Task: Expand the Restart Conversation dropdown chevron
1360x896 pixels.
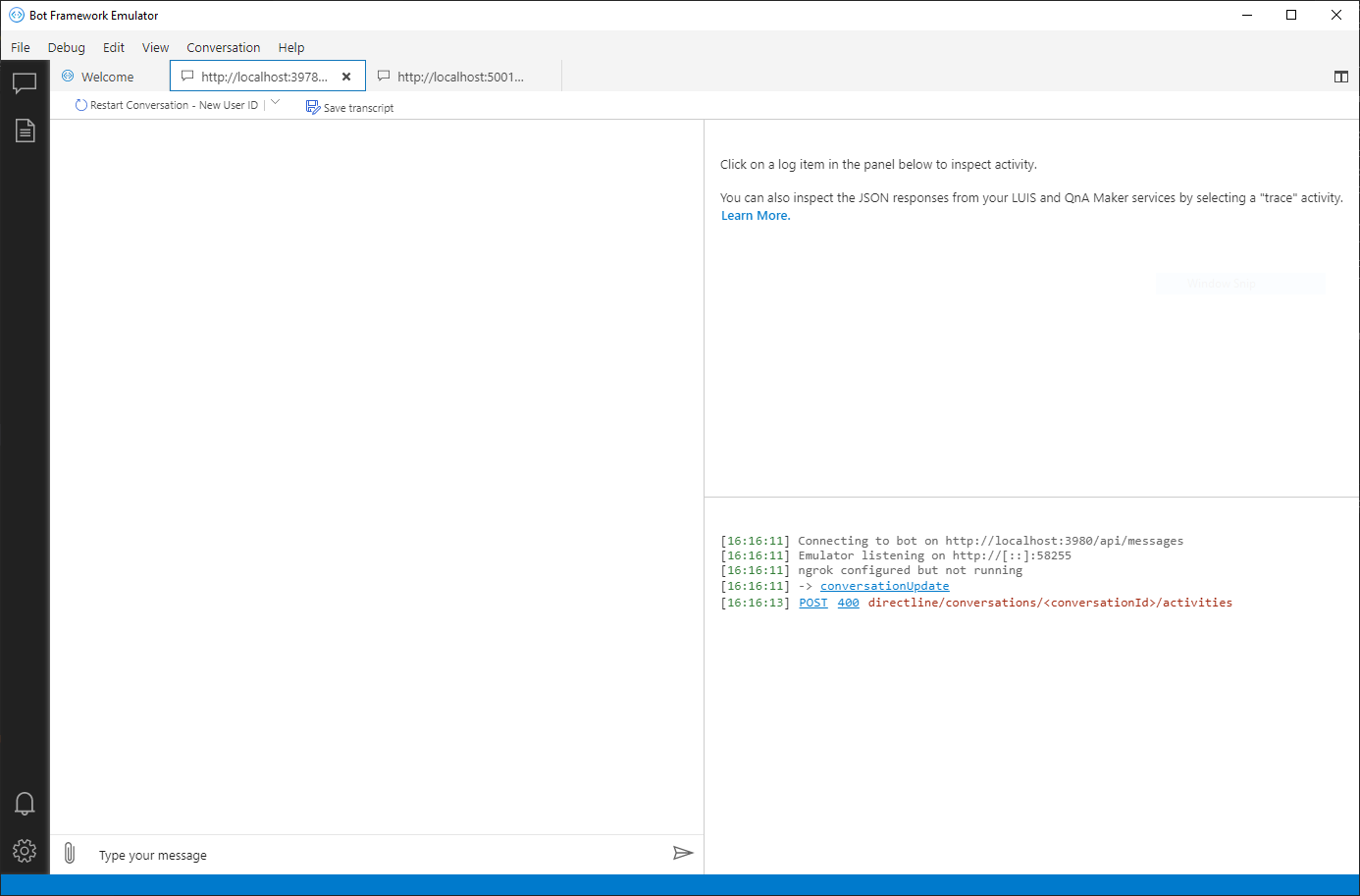Action: (x=275, y=104)
